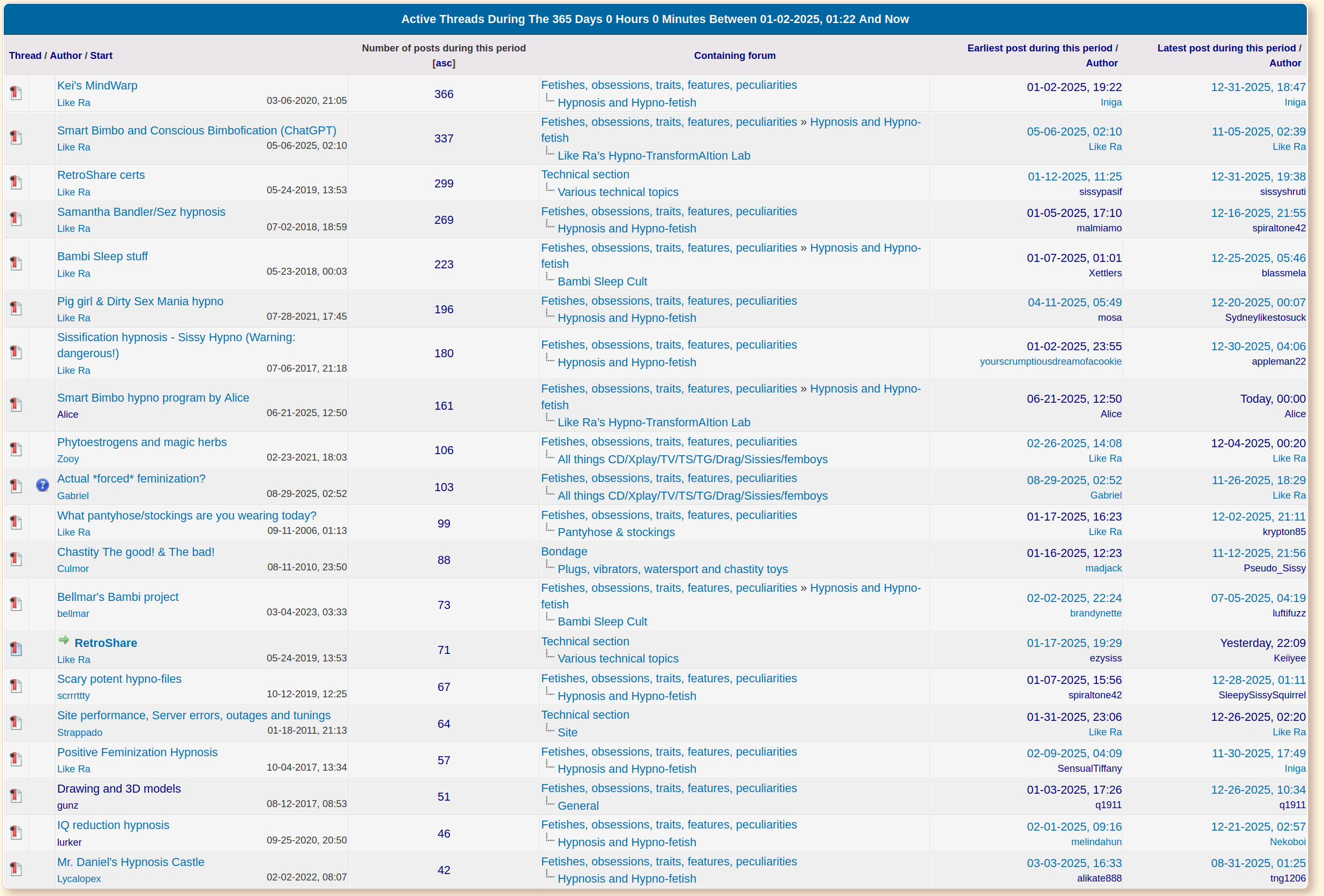
Task: Click the thread icon beside Bambi Sleep stuff
Action: tap(16, 263)
